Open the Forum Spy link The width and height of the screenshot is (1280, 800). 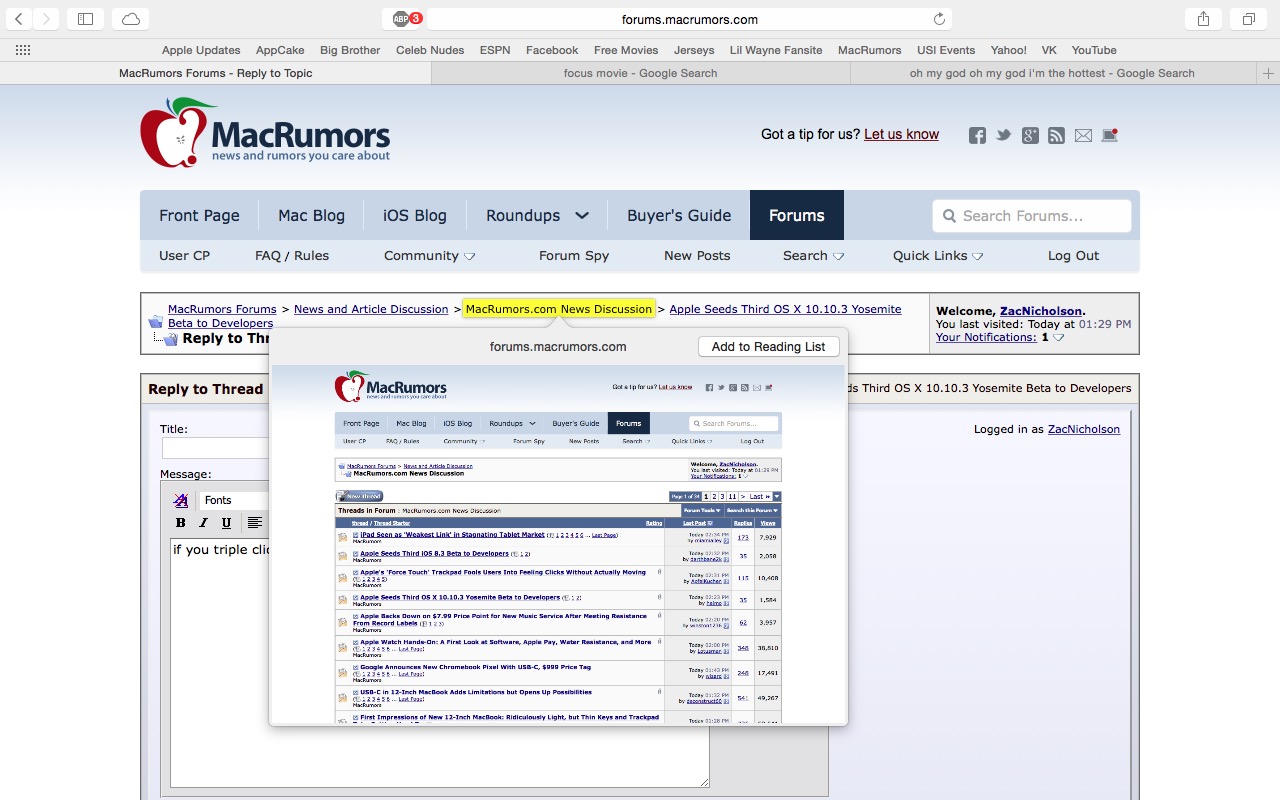click(x=574, y=256)
